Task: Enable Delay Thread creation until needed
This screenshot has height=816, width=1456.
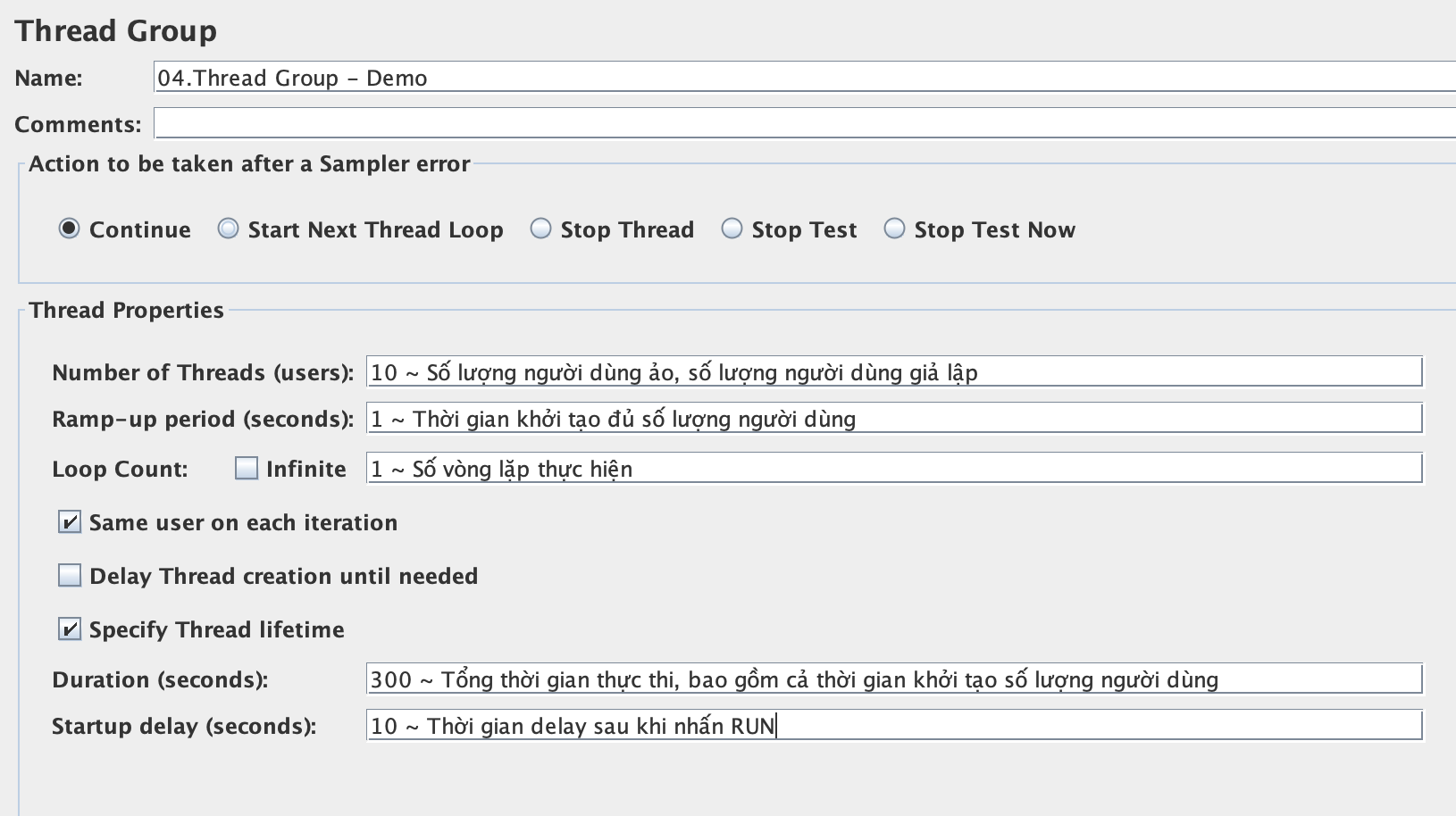Action: [70, 576]
